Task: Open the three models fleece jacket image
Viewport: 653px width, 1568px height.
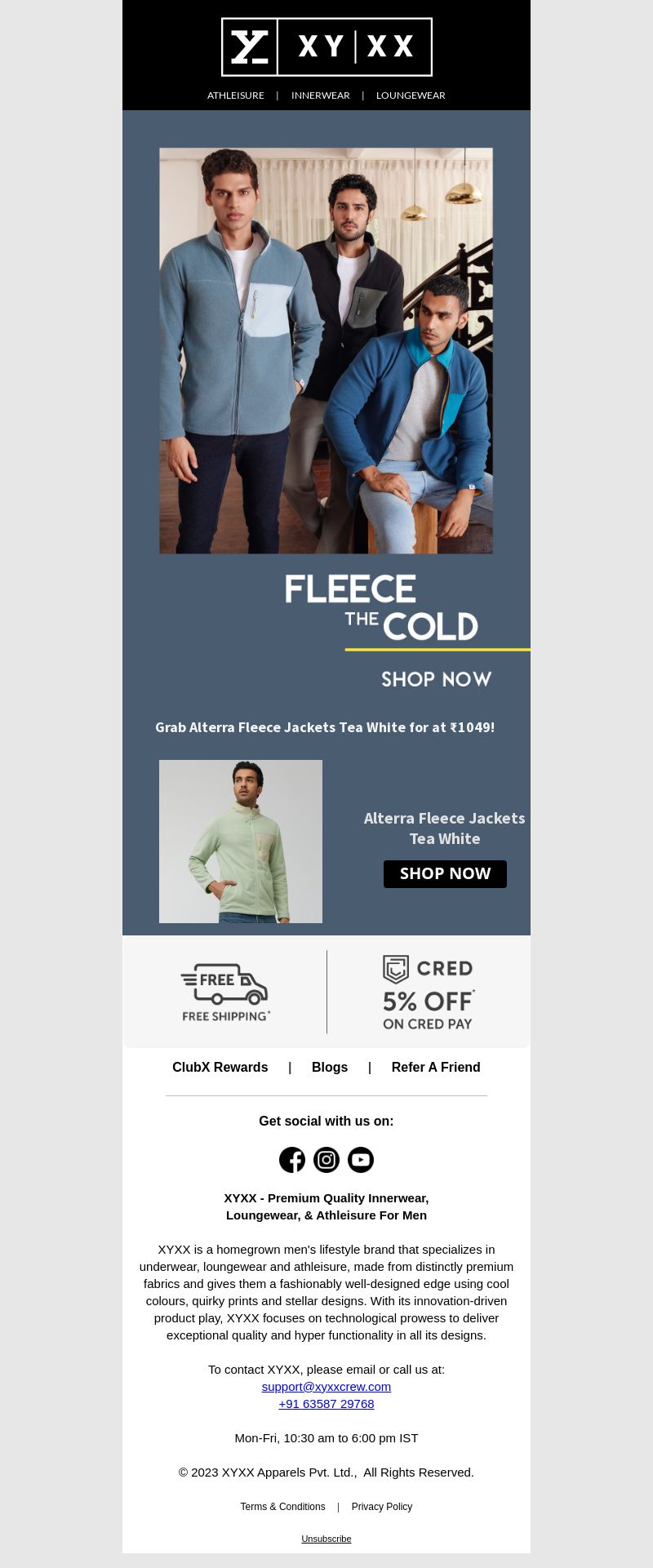Action: coord(326,351)
